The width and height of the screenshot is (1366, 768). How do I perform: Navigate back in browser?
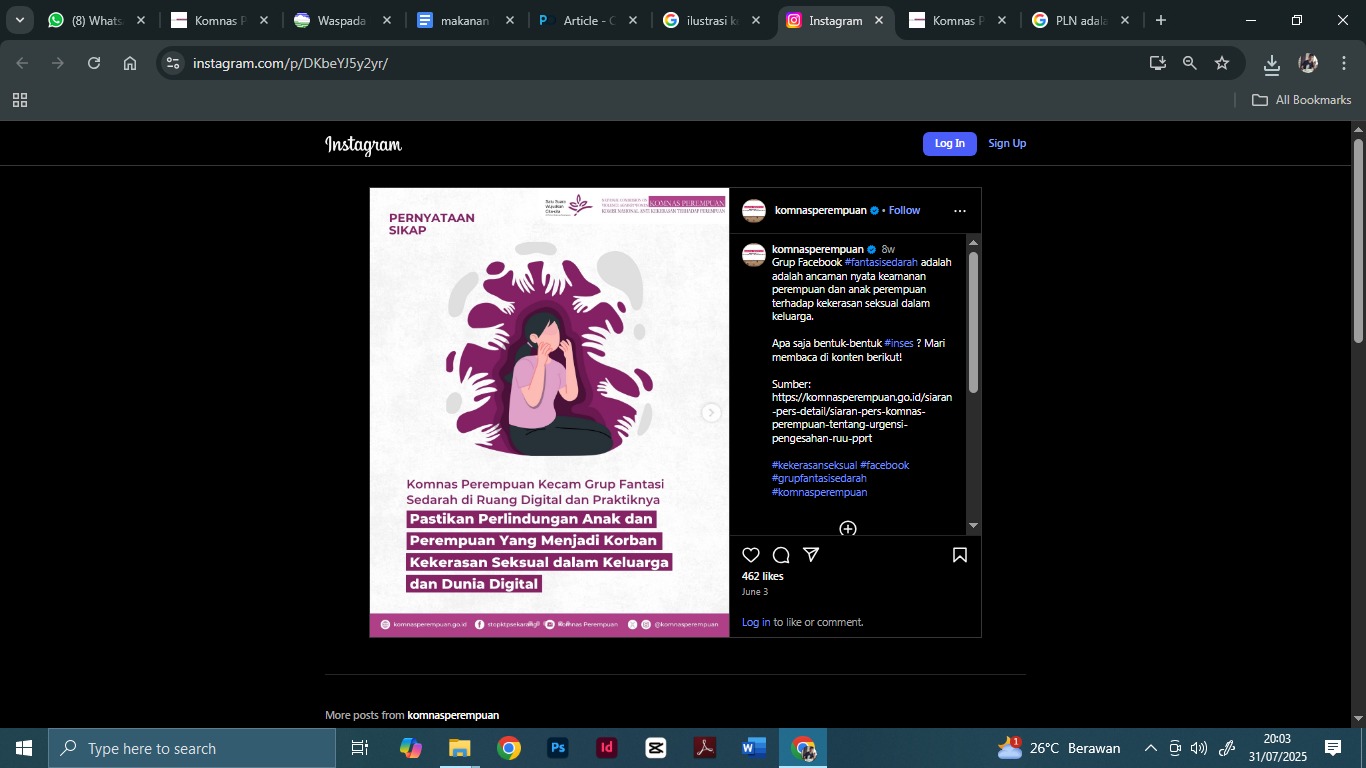point(22,63)
